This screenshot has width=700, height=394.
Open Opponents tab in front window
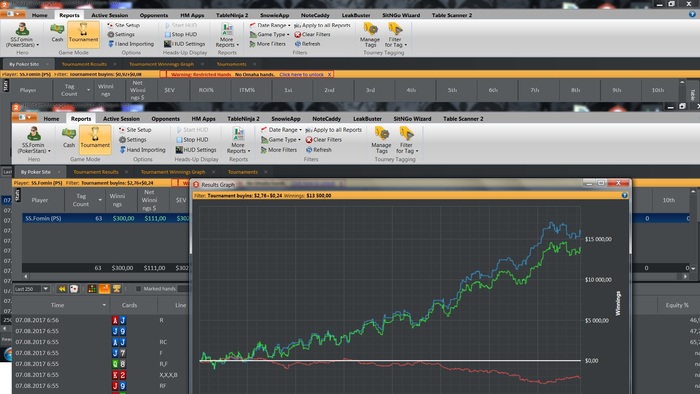(x=165, y=119)
